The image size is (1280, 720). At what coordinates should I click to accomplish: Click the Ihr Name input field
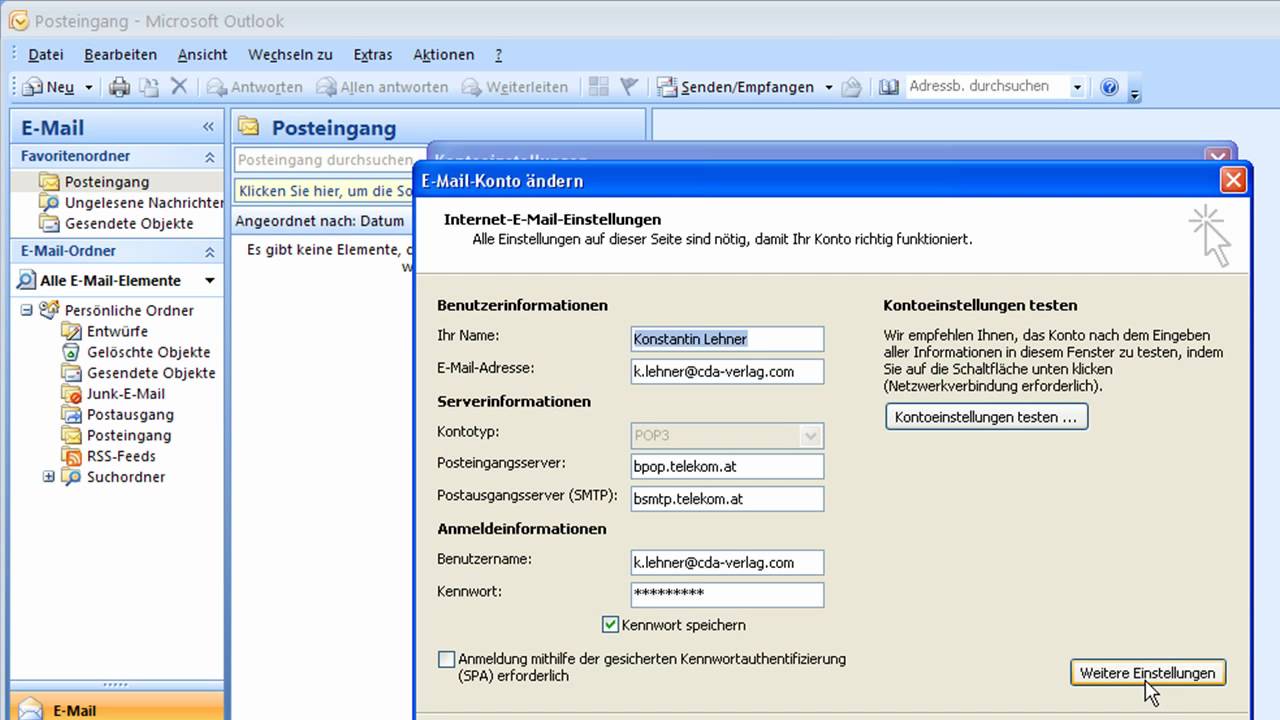(728, 339)
